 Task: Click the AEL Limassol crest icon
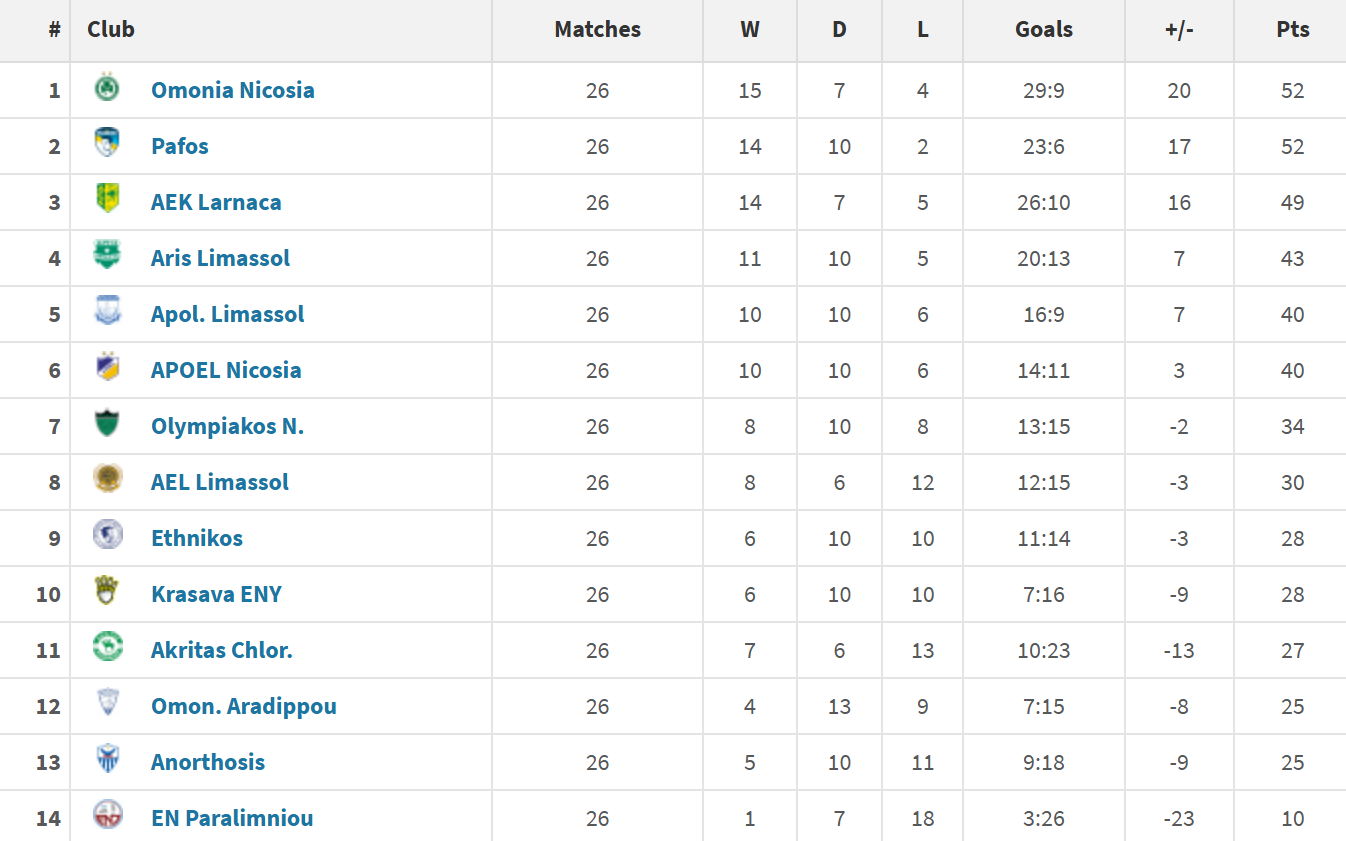[x=107, y=481]
